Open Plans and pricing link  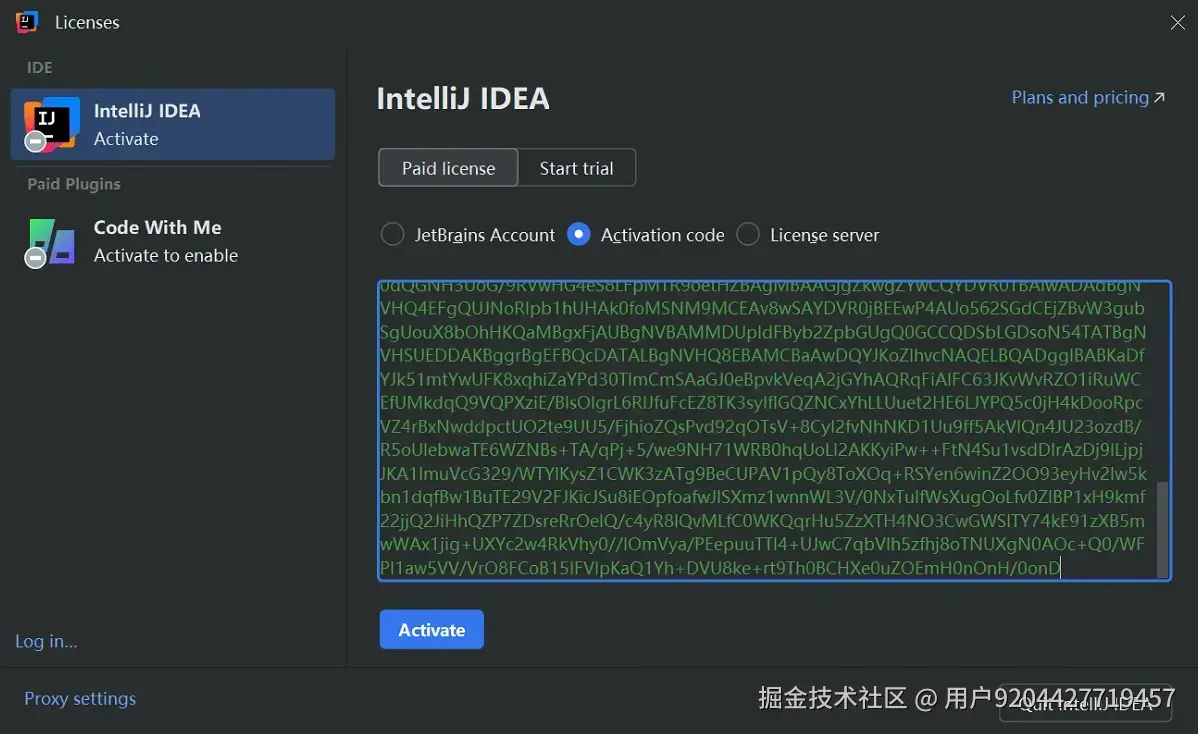1088,98
